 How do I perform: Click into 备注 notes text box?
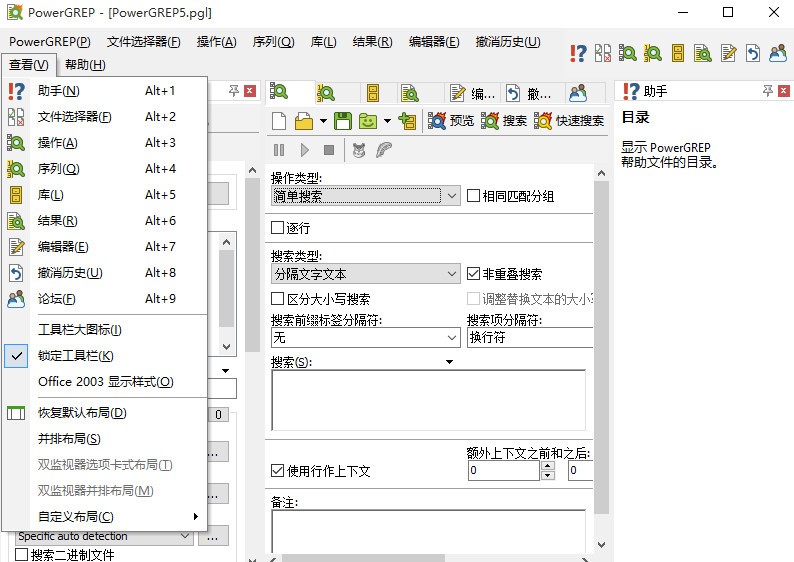coord(428,531)
